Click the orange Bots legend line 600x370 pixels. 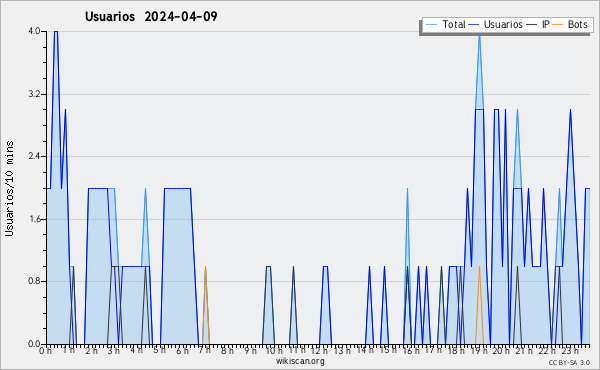pos(558,25)
